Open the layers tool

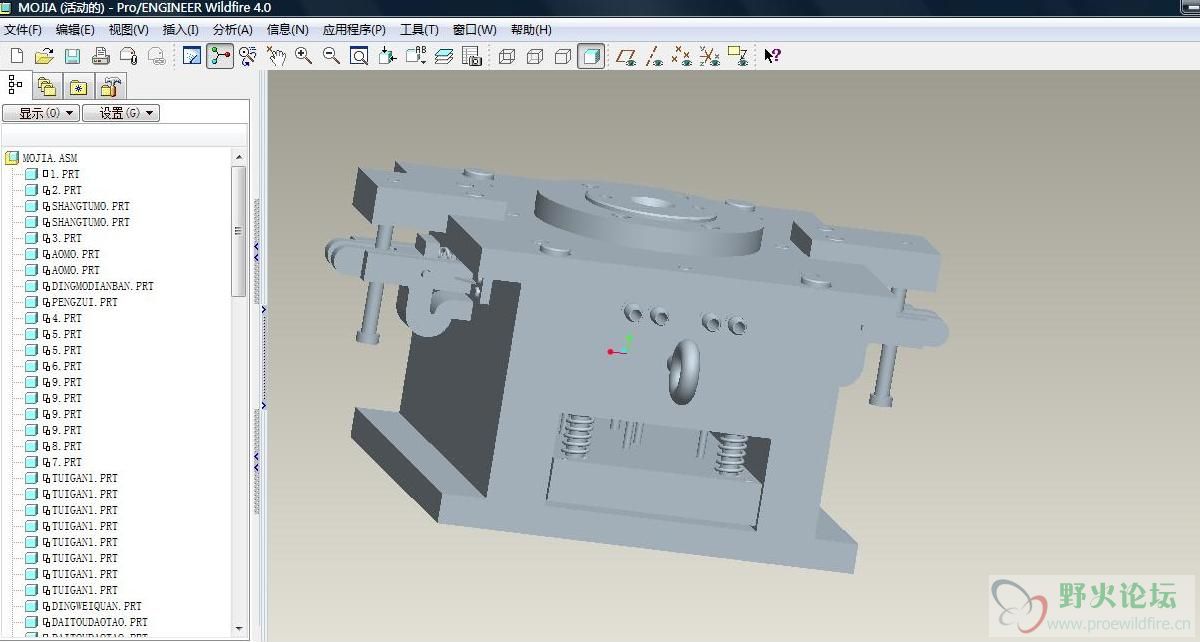coord(444,56)
